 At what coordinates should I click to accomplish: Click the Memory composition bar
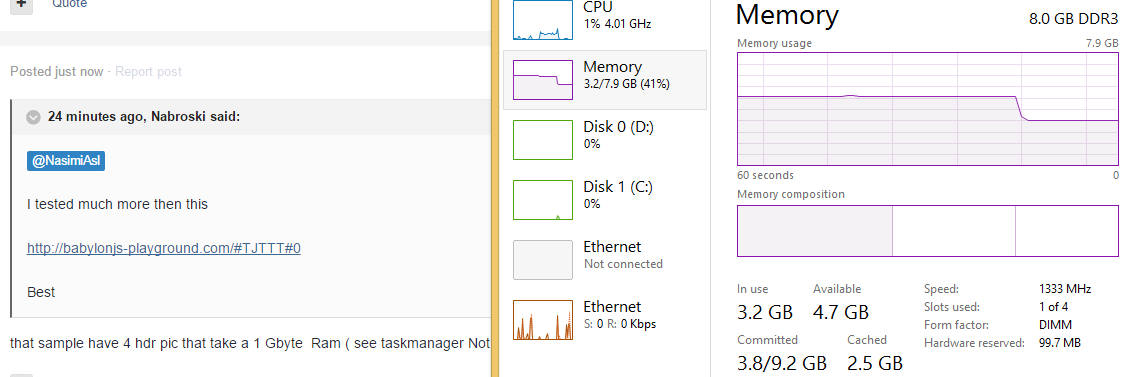[x=928, y=230]
